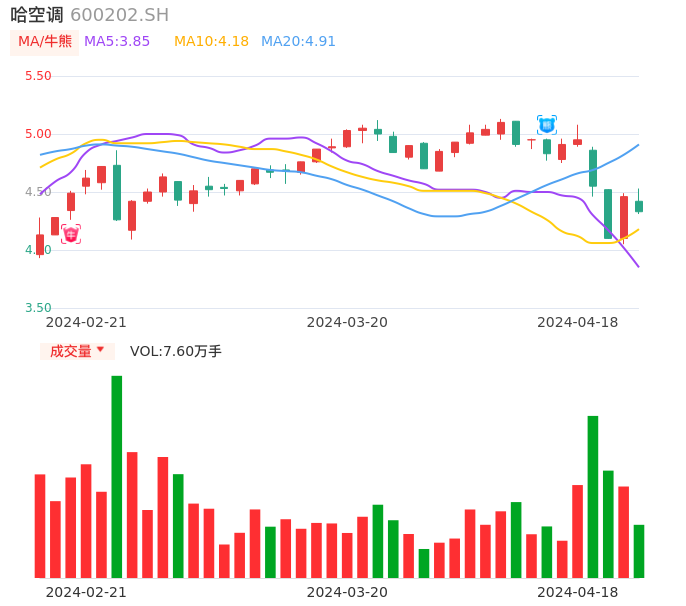Click the bull market marker icon
Screen dimensions: 686x606
(x=71, y=234)
